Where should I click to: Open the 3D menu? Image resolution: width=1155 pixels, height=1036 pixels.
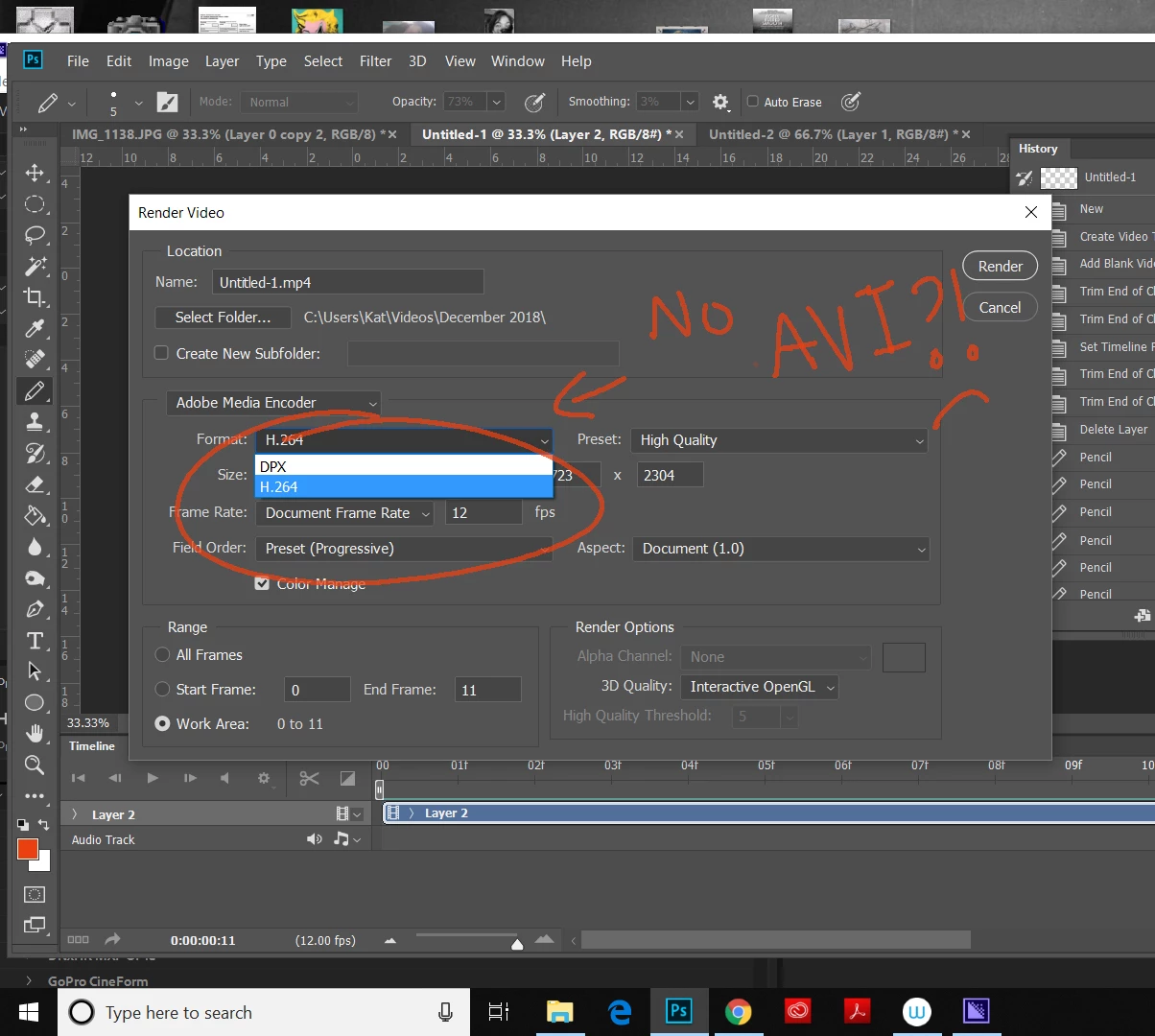(x=417, y=60)
